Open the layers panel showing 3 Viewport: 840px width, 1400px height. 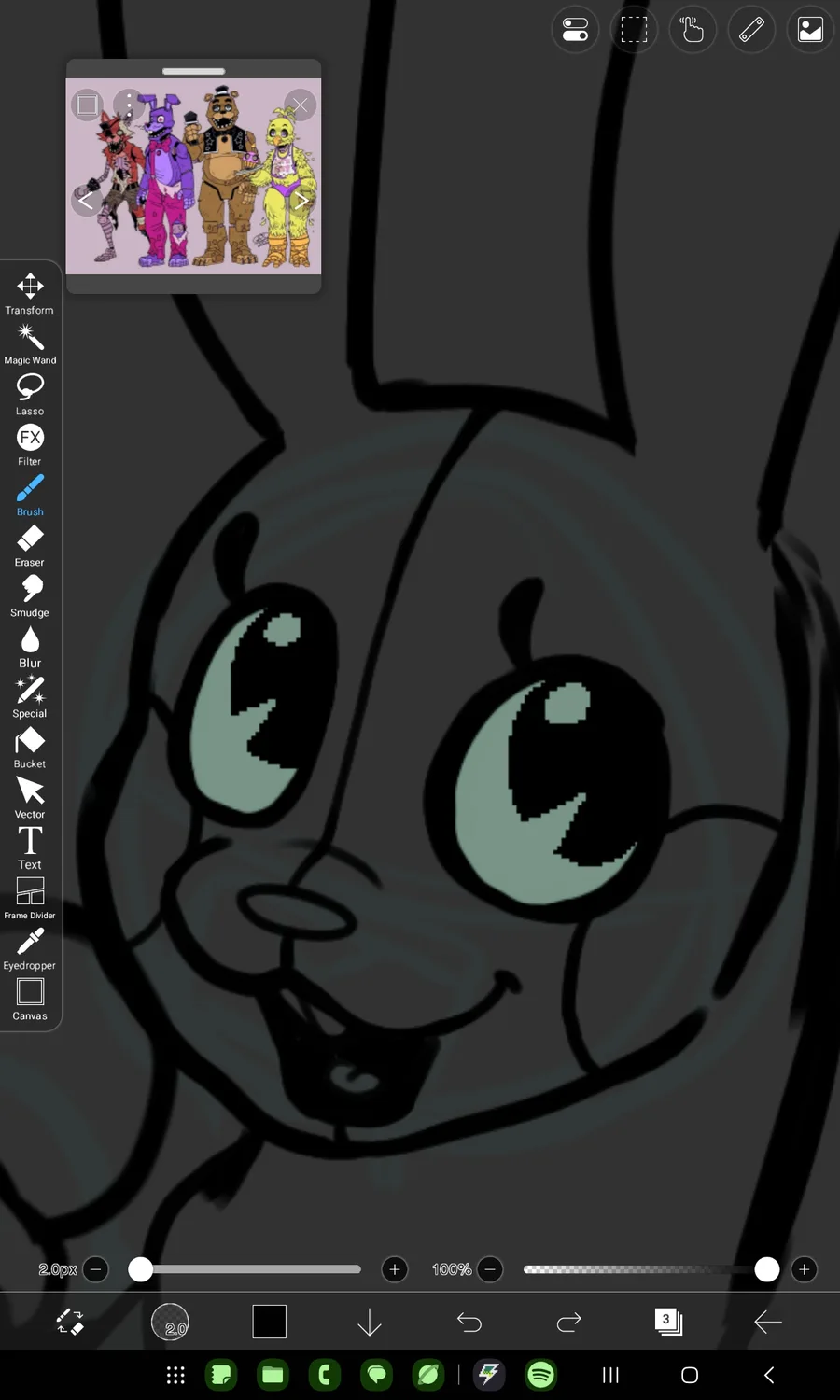(668, 1322)
